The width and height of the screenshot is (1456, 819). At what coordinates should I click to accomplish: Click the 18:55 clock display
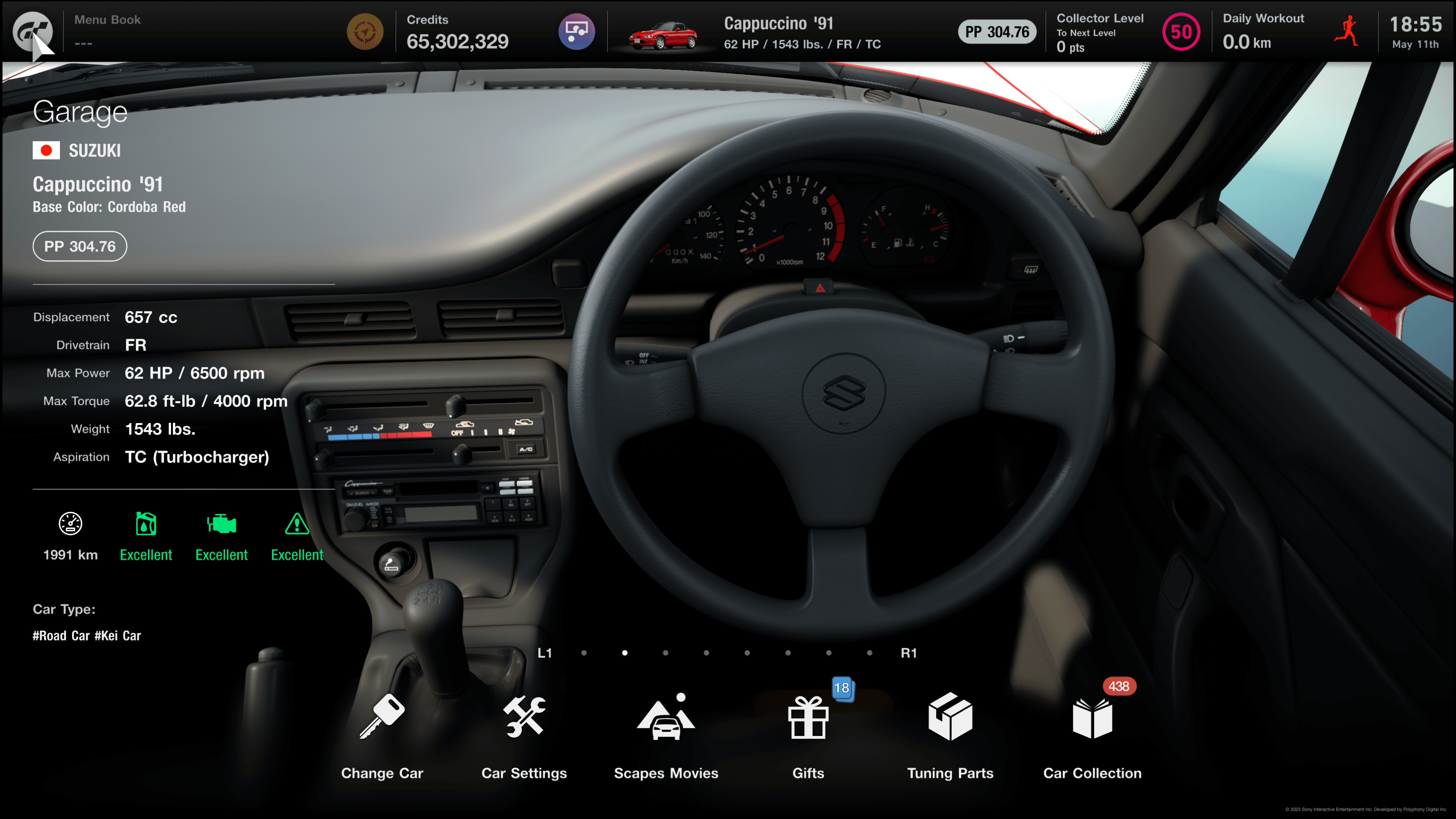tap(1415, 24)
